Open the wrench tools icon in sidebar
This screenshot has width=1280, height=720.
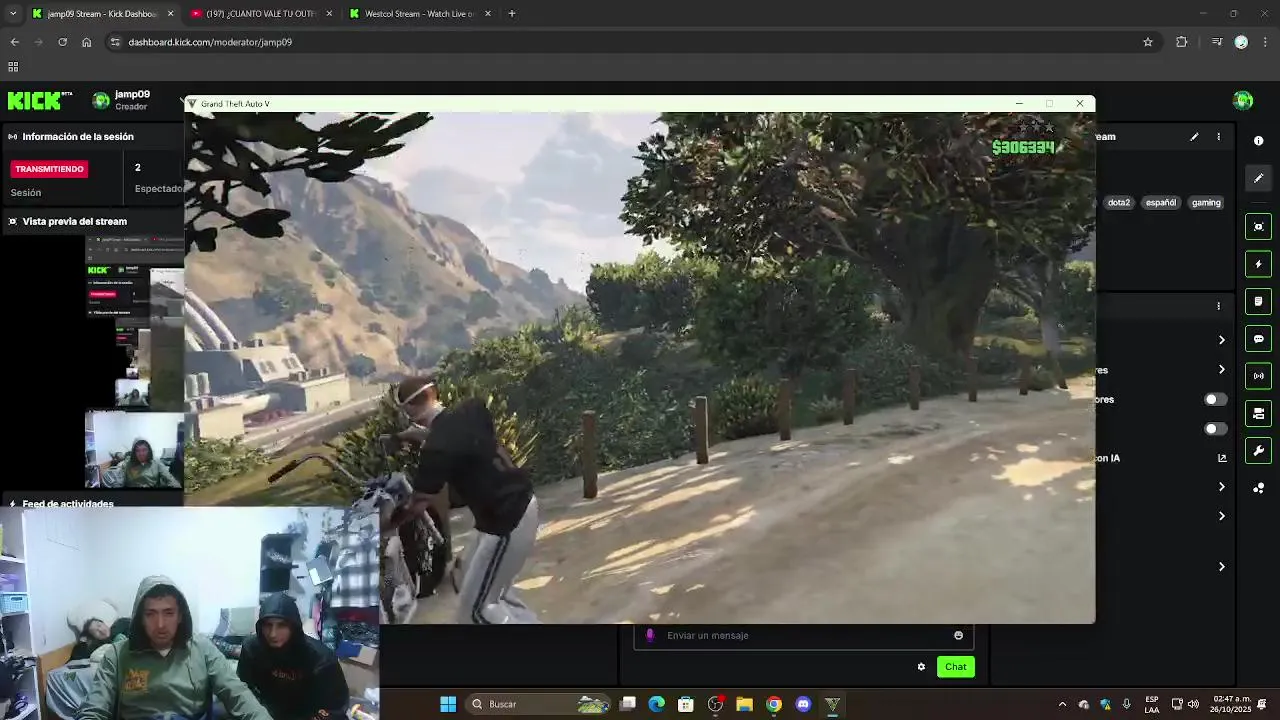point(1259,451)
